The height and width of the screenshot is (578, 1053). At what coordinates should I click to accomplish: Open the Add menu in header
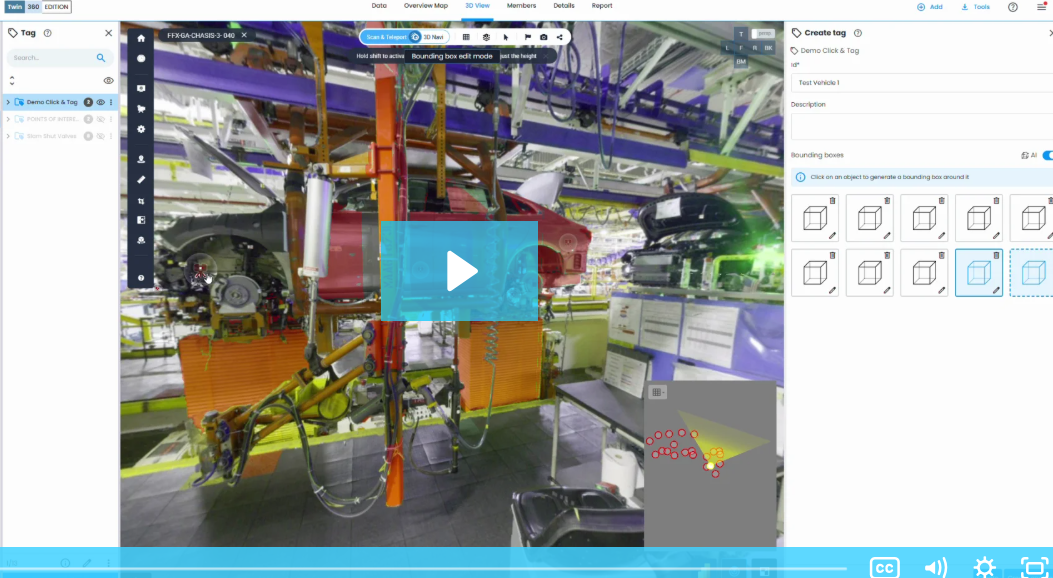tap(930, 7)
